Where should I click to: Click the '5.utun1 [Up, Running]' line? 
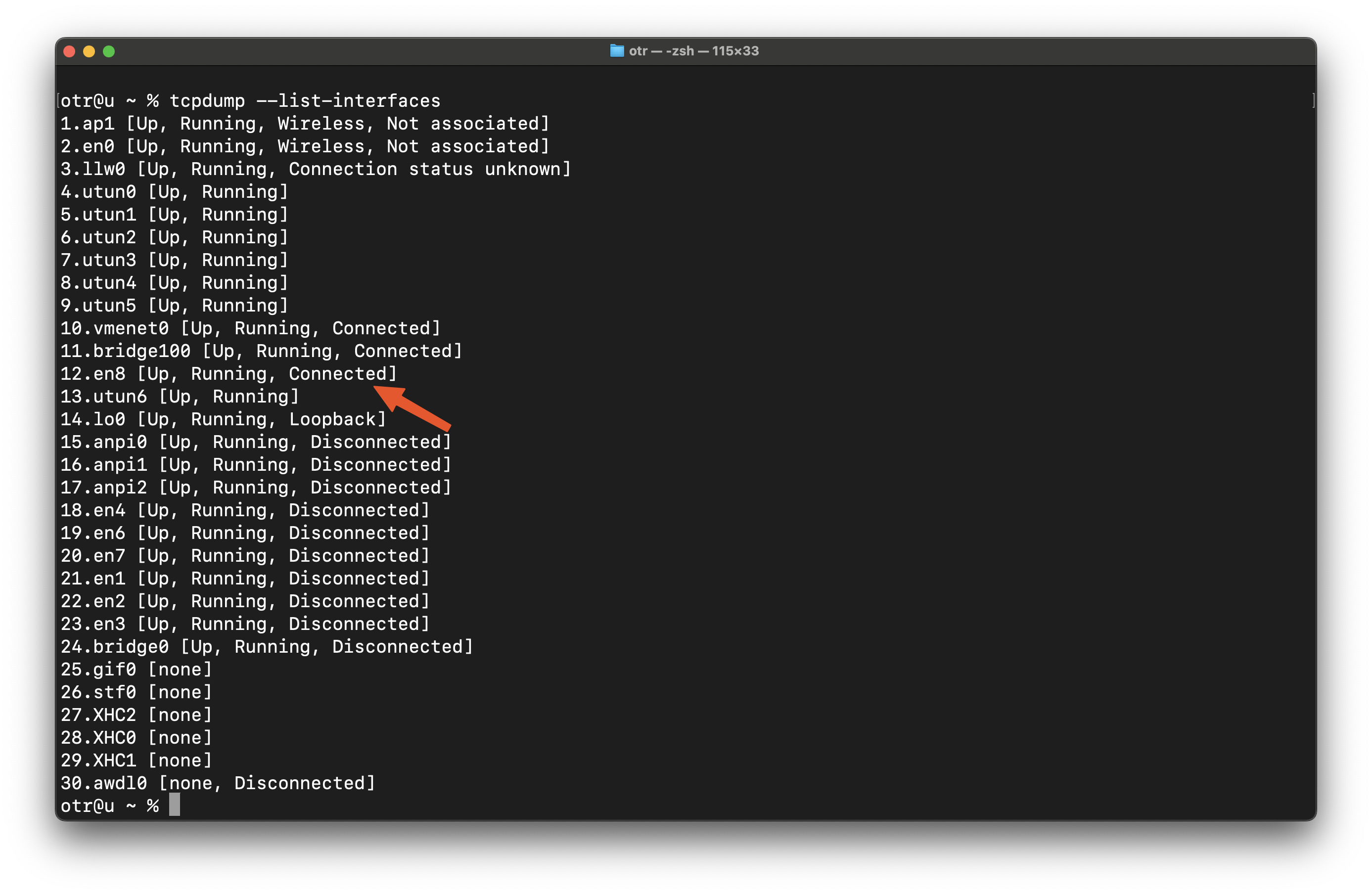(174, 215)
